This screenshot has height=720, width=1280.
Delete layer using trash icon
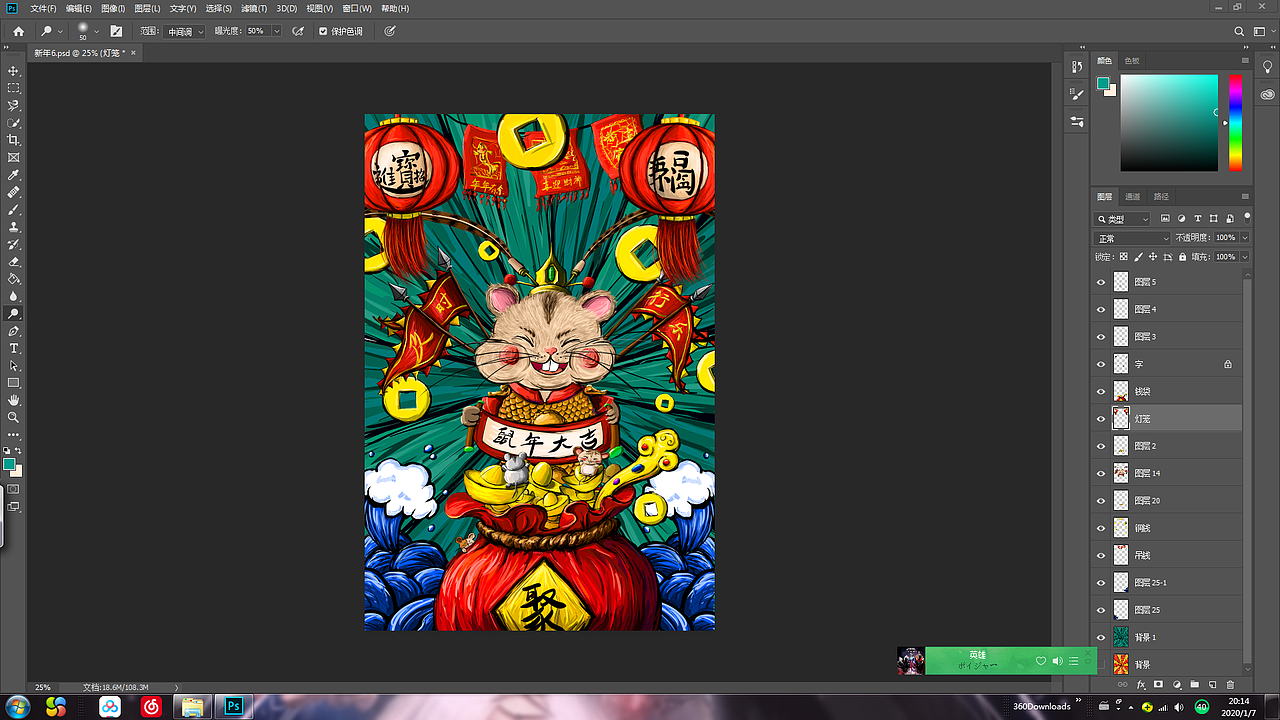(1230, 685)
